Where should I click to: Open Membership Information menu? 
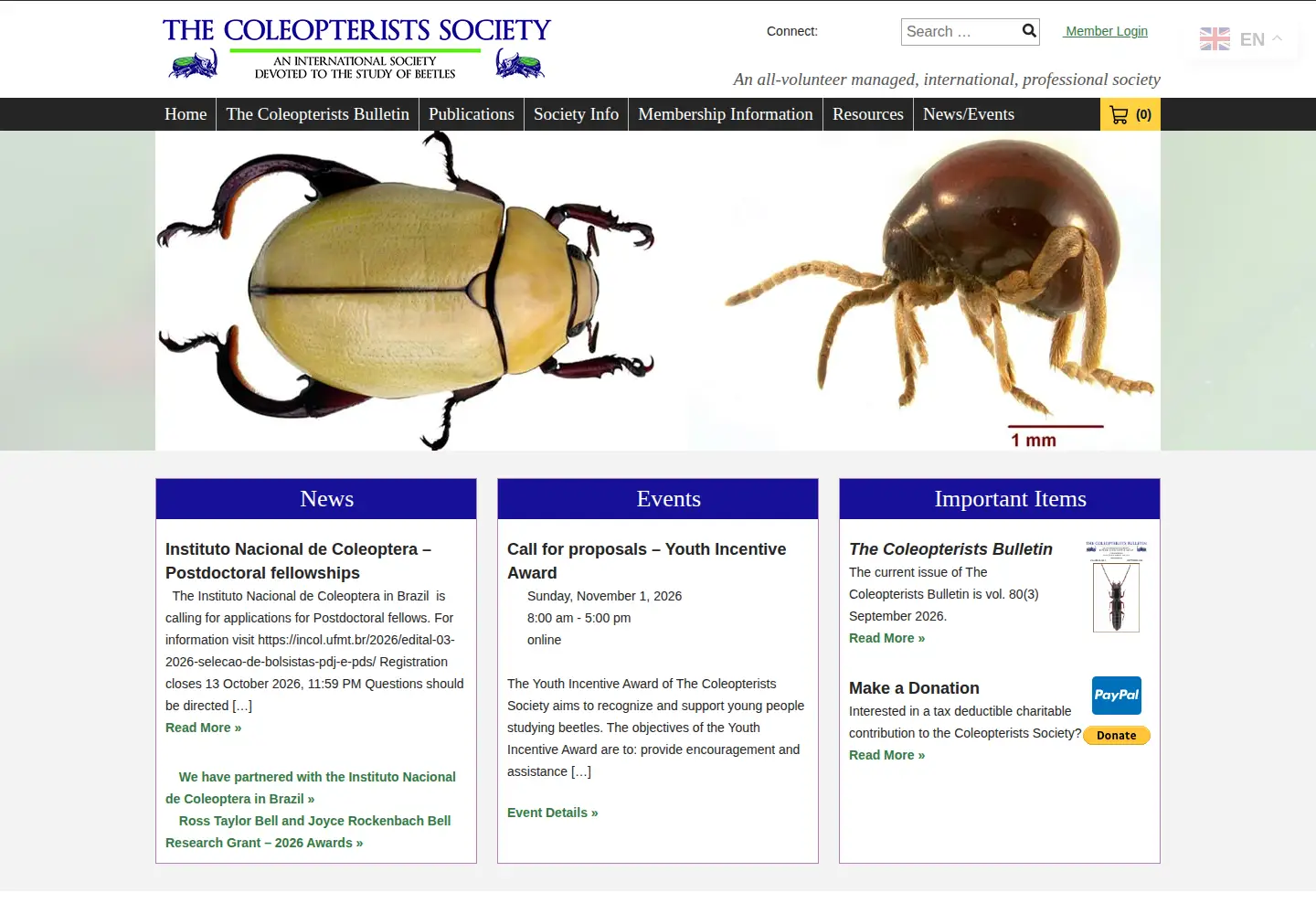point(726,114)
